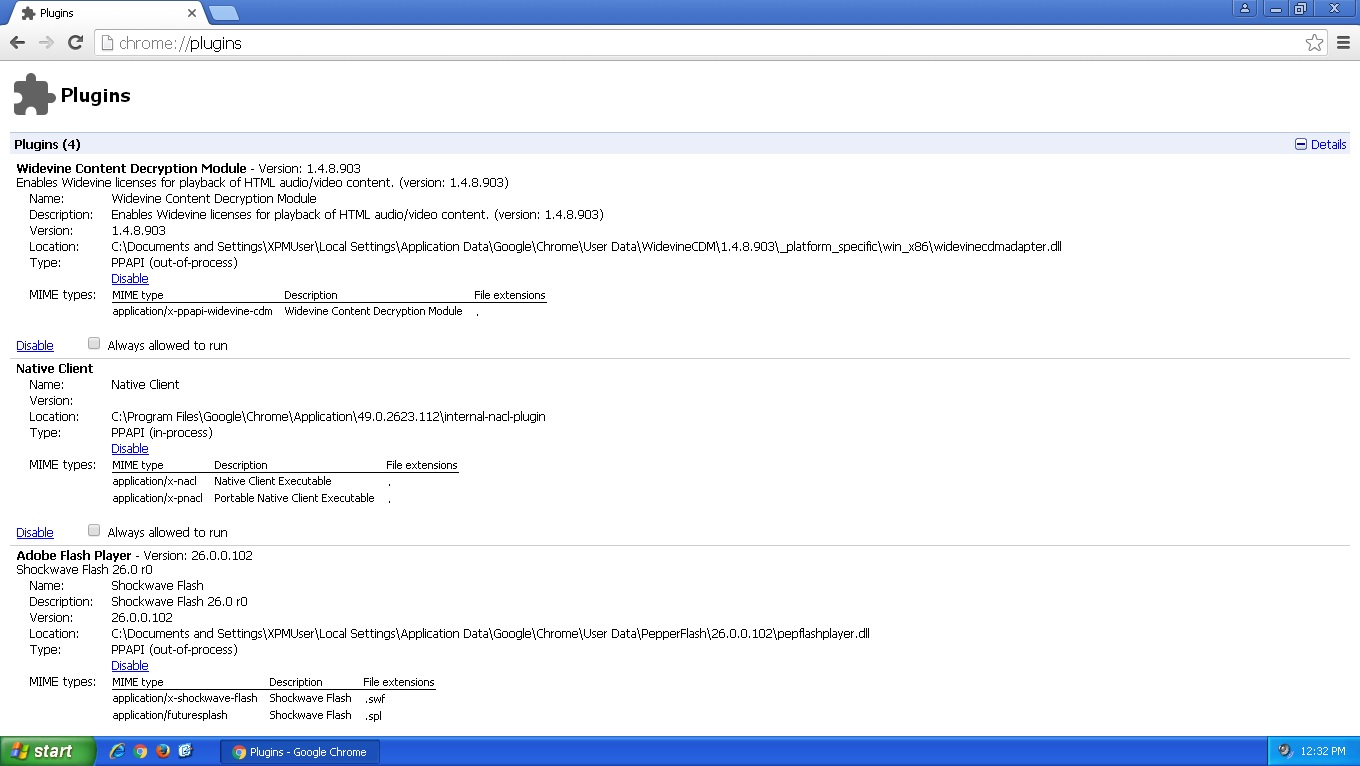The width and height of the screenshot is (1360, 766).
Task: Click the Portable Native Client Executable description
Action: coord(294,498)
